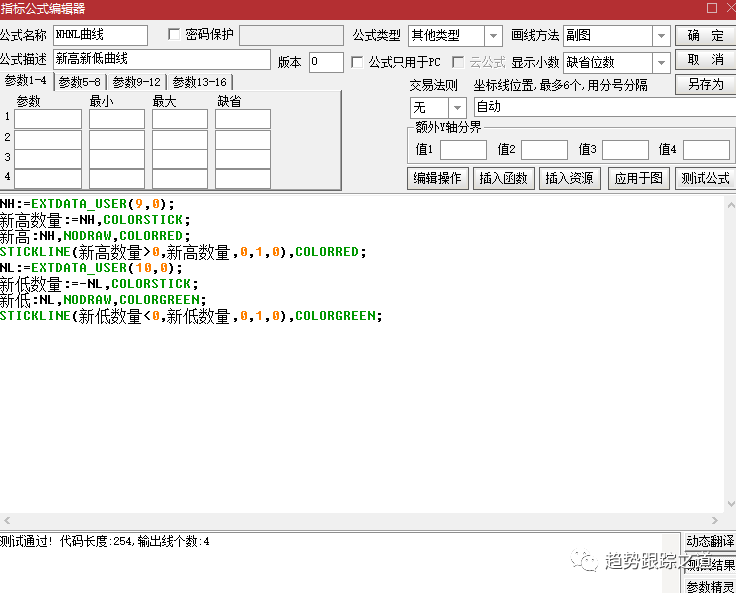Image resolution: width=736 pixels, height=593 pixels.
Task: Click the 应用于图 button
Action: (x=638, y=178)
